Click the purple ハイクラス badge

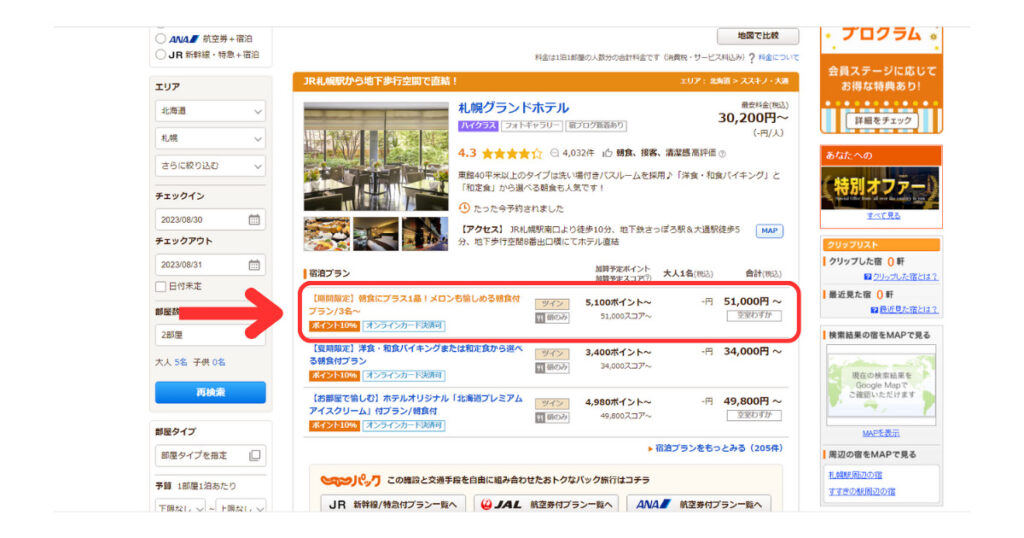[x=478, y=125]
